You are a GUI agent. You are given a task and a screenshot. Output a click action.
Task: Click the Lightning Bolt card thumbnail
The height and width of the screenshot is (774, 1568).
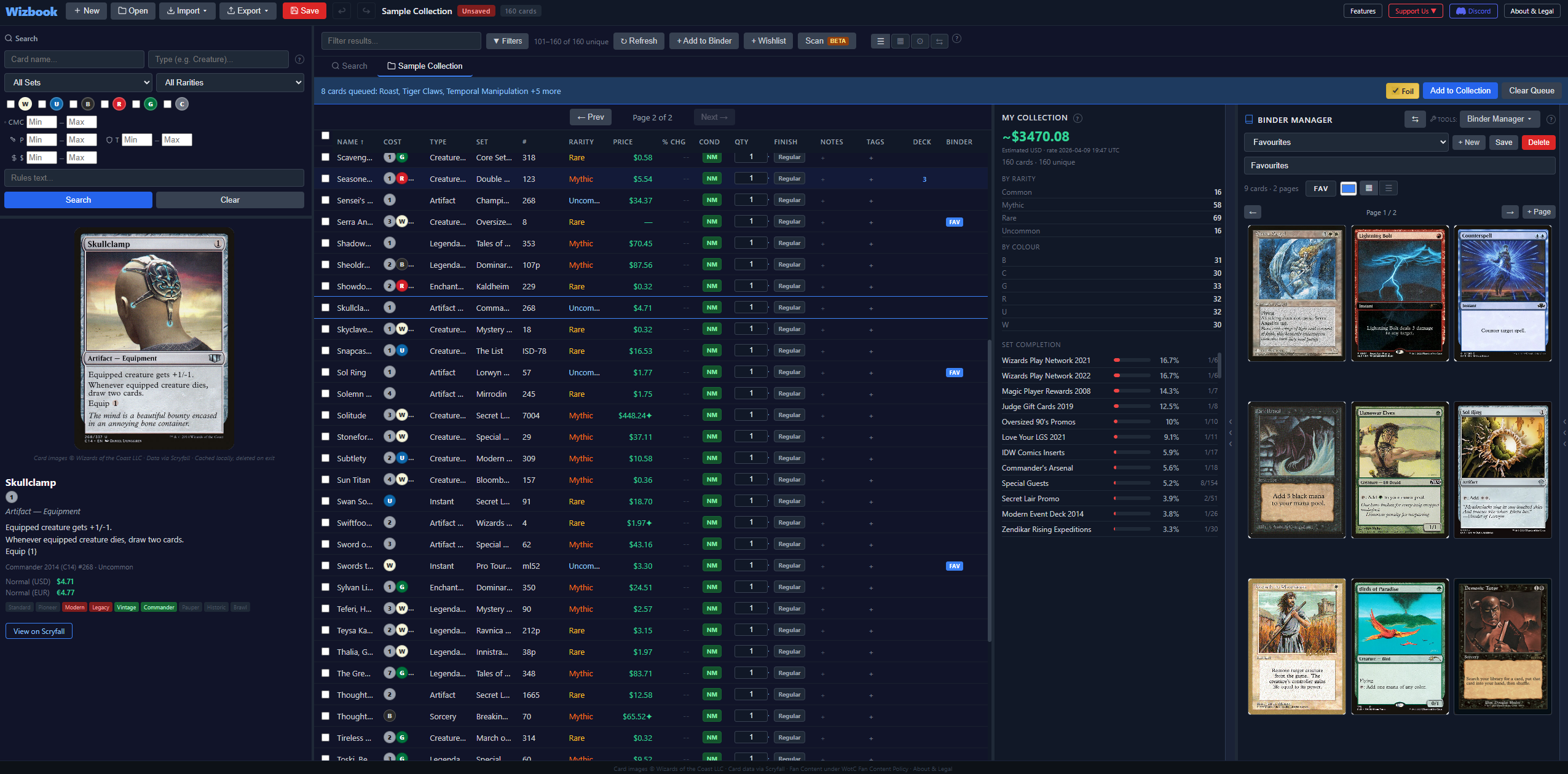tap(1399, 294)
